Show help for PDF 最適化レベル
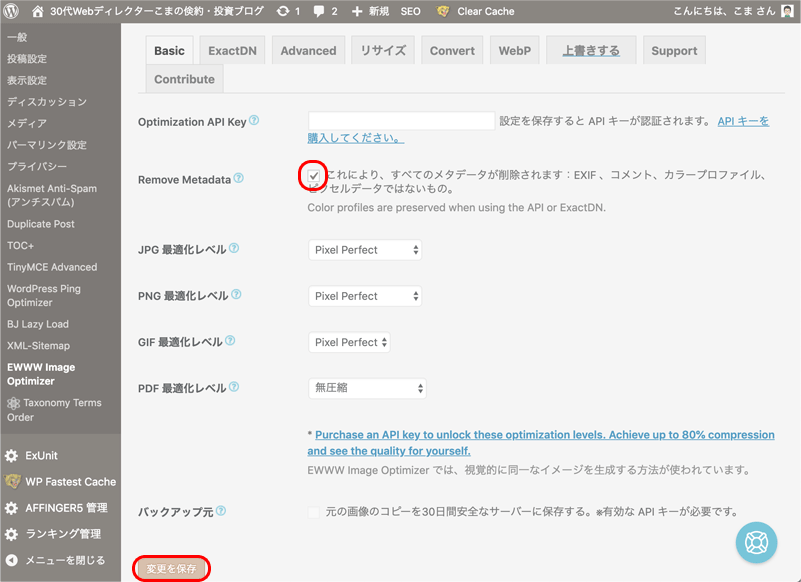Screen dimensions: 801x582 (234, 387)
